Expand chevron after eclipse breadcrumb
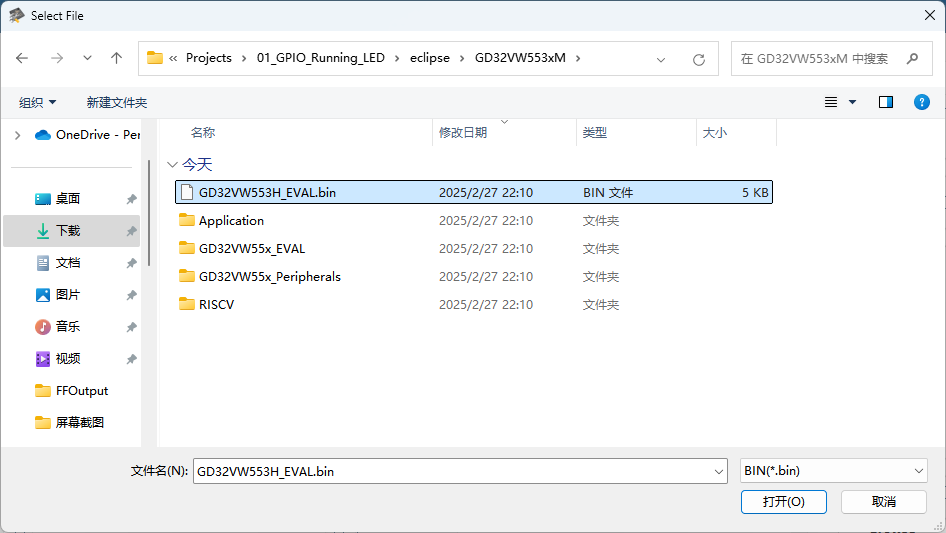The width and height of the screenshot is (946, 533). click(x=462, y=59)
